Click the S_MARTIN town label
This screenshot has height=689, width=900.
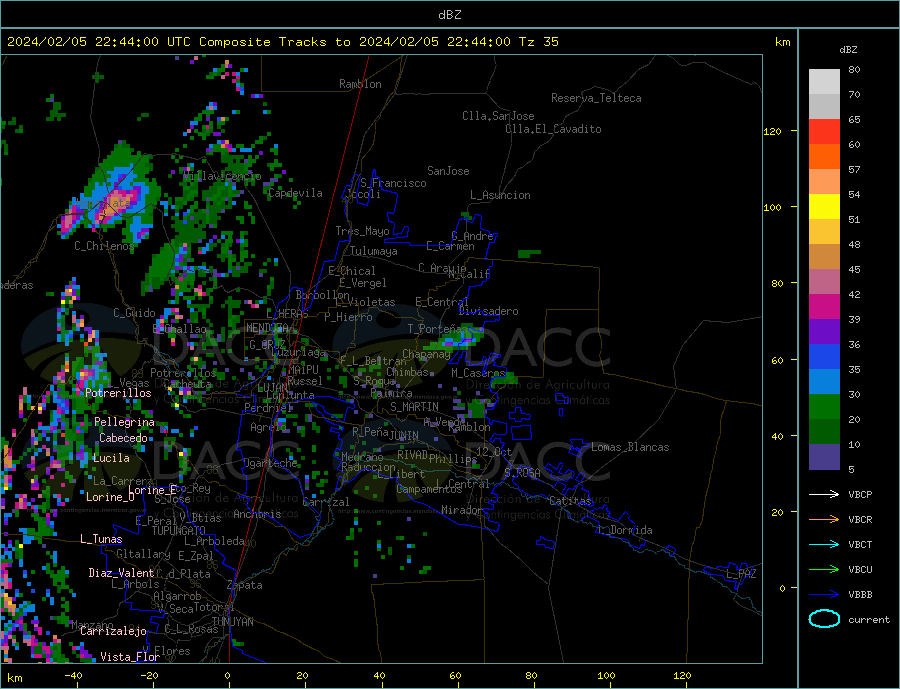click(x=414, y=407)
